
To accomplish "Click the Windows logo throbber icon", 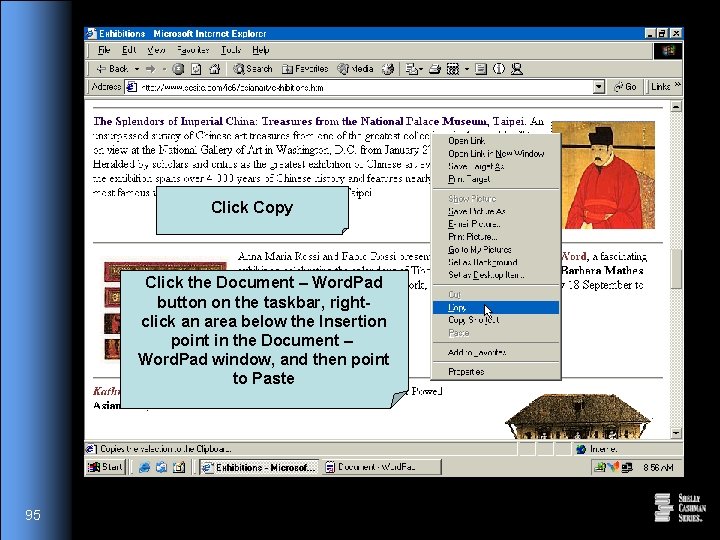I will [x=668, y=51].
